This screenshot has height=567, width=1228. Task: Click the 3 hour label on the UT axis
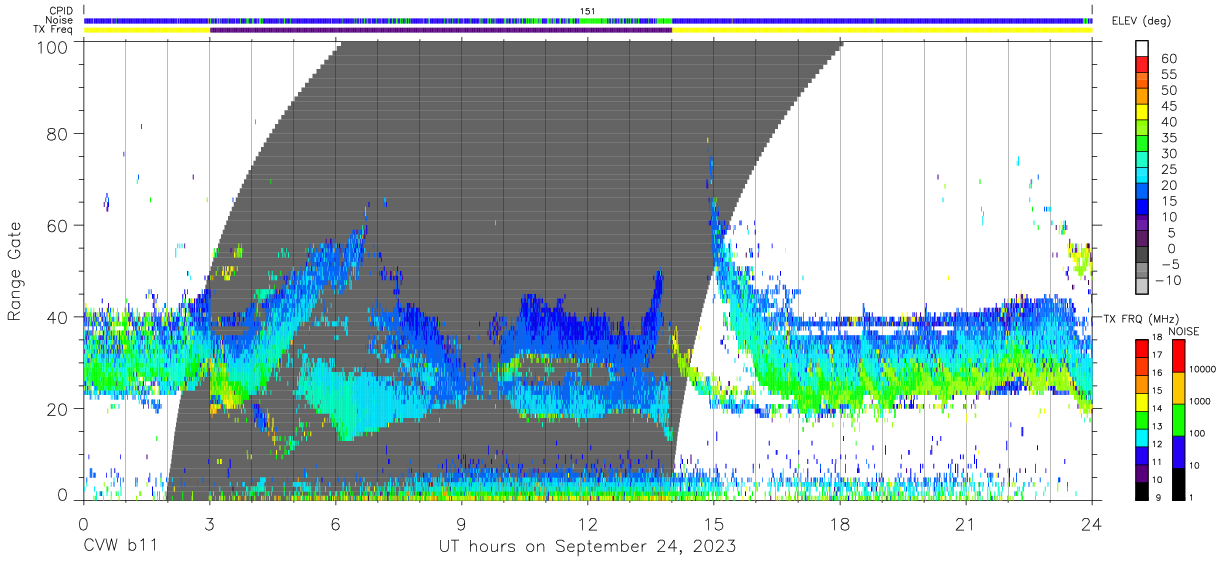pos(209,525)
